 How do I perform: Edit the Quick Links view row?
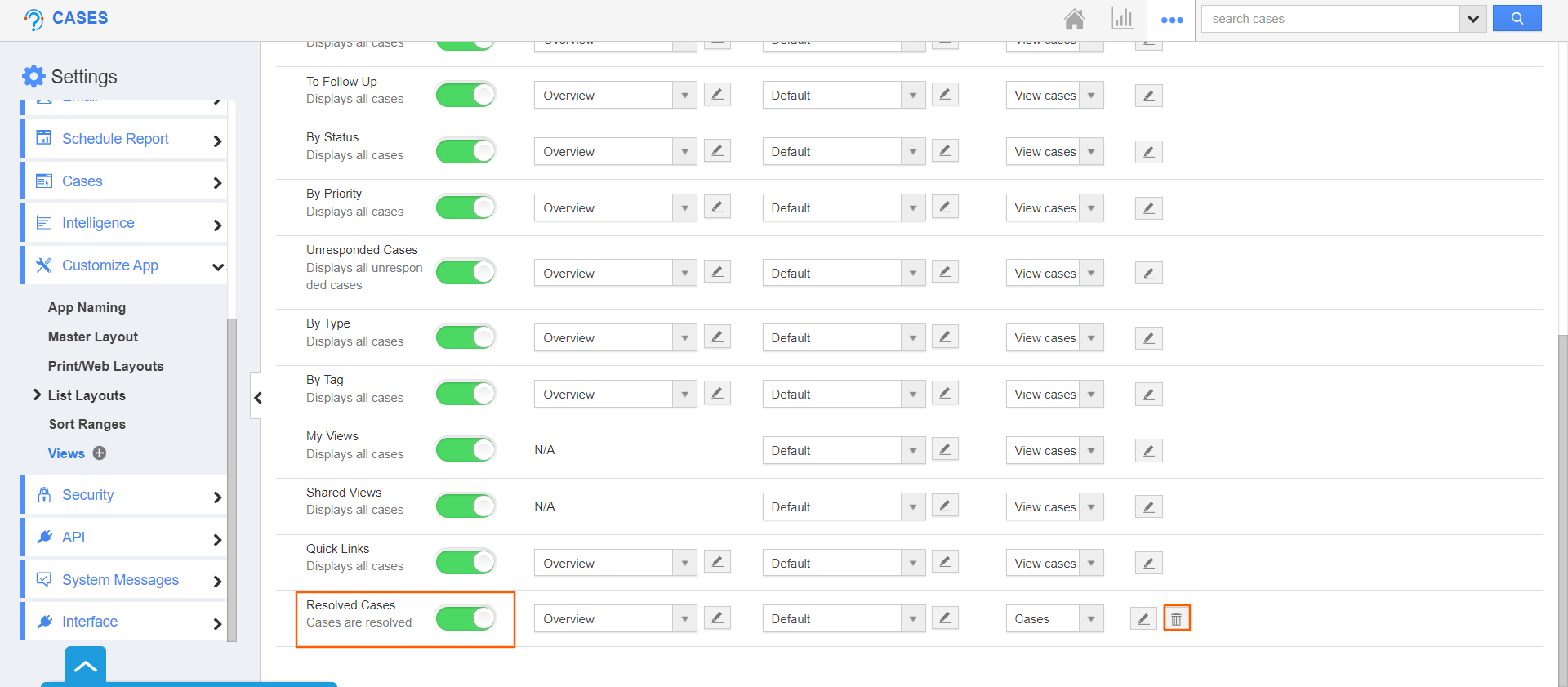coord(1148,563)
